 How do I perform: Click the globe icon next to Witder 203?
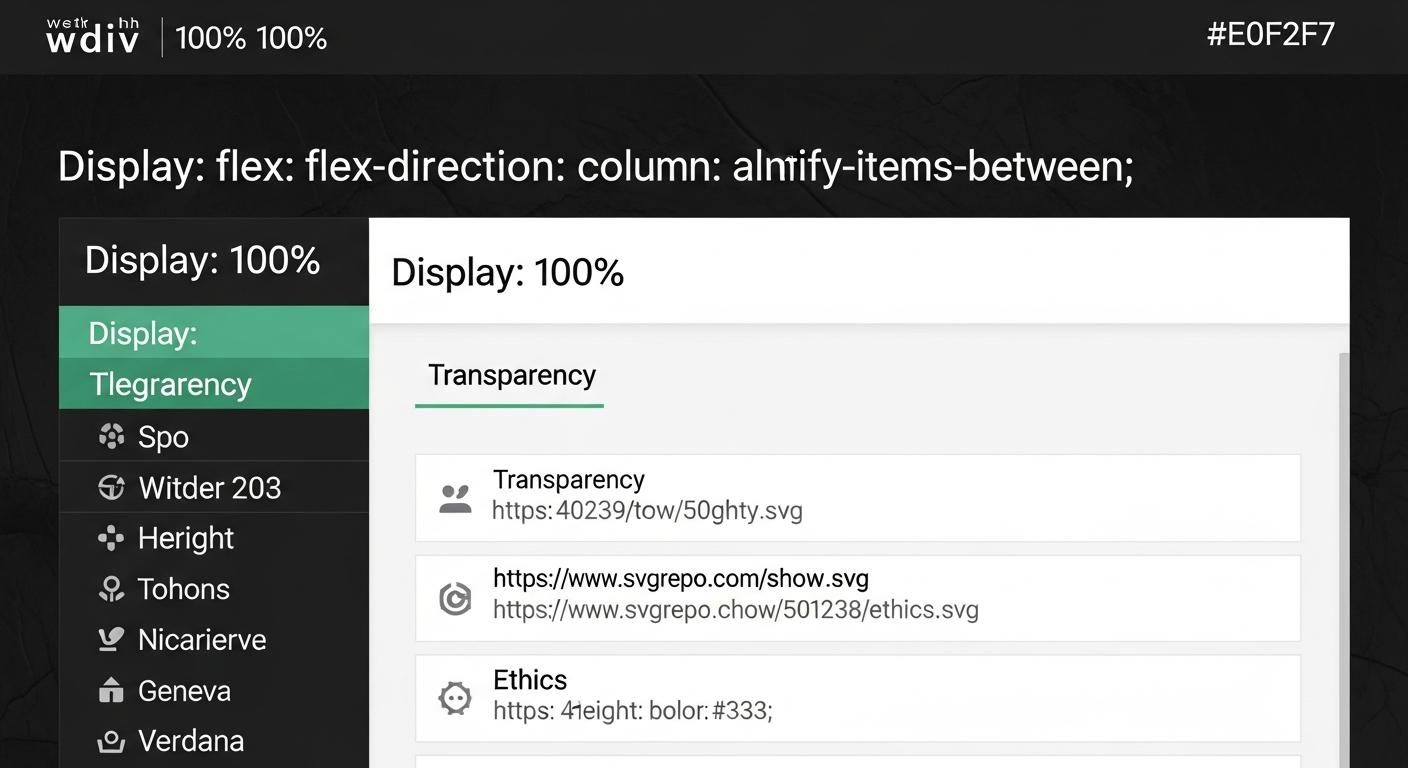click(x=111, y=488)
